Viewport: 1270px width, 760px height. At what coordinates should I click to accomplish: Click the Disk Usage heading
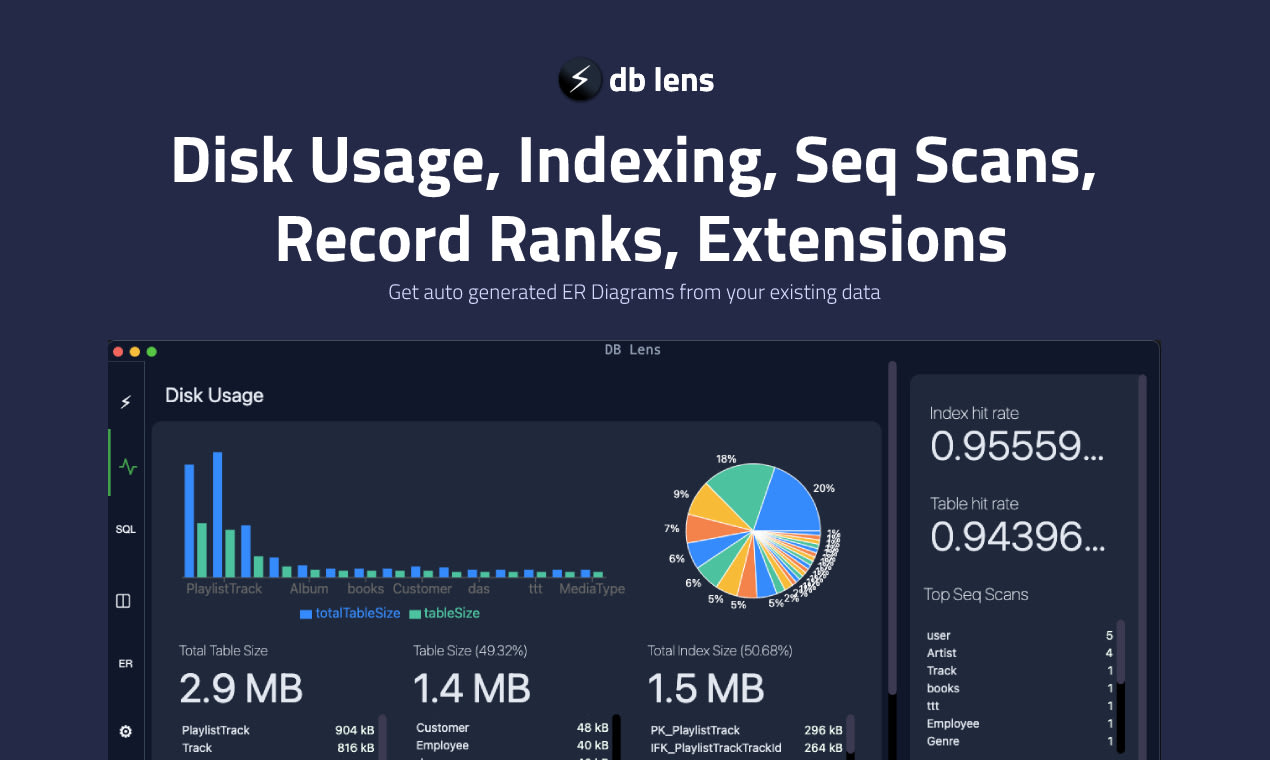coord(214,396)
